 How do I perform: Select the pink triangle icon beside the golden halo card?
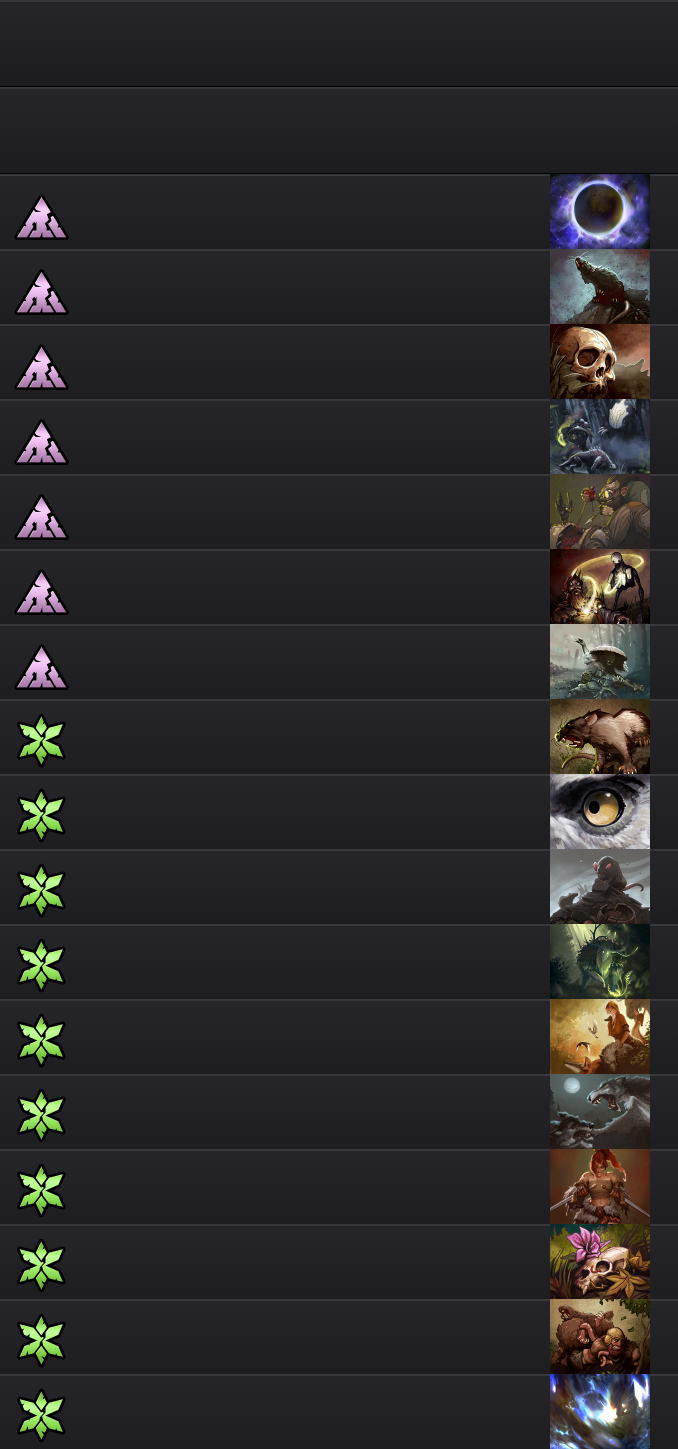point(41,592)
